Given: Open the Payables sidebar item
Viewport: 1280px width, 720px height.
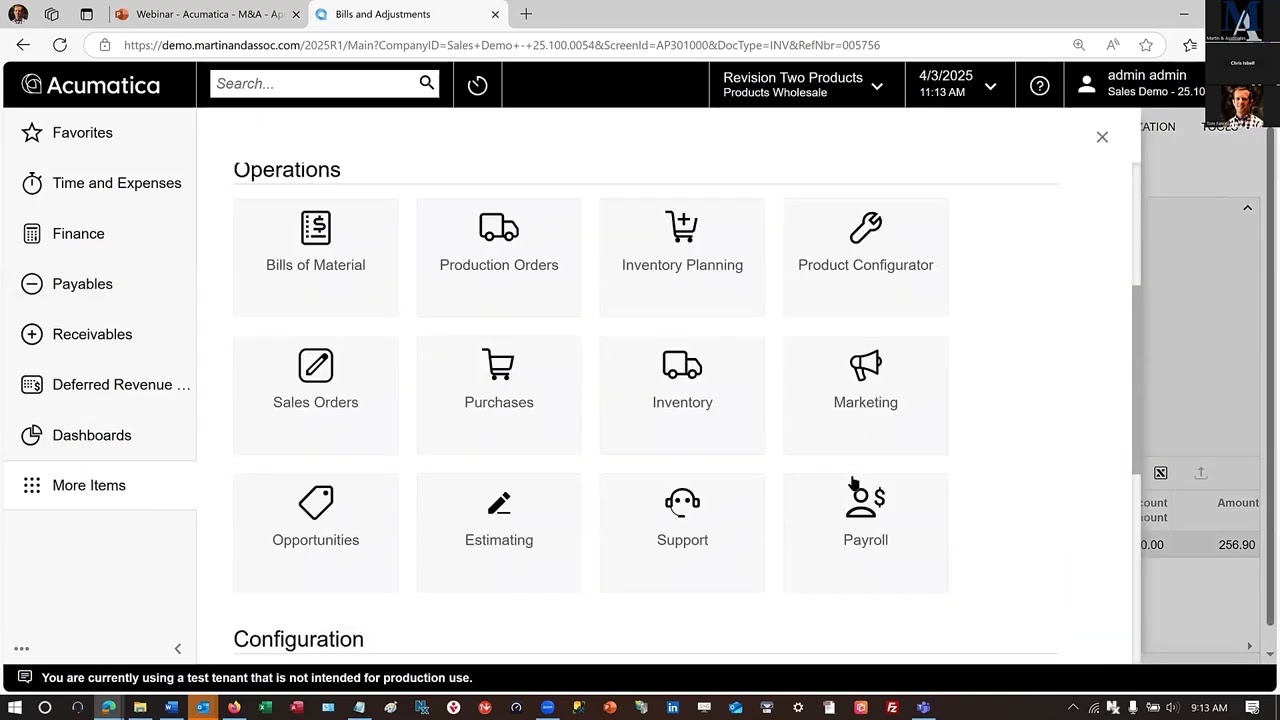Looking at the screenshot, I should 99,284.
